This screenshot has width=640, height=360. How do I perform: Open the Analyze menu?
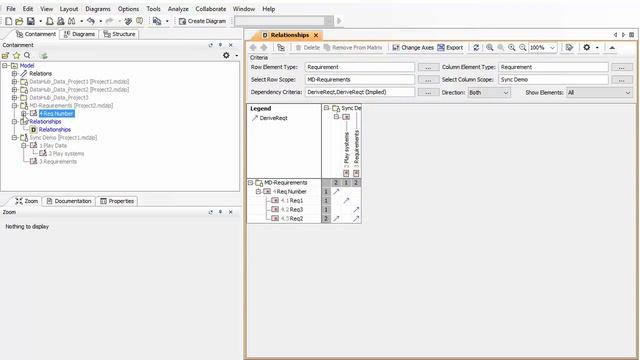coord(178,9)
